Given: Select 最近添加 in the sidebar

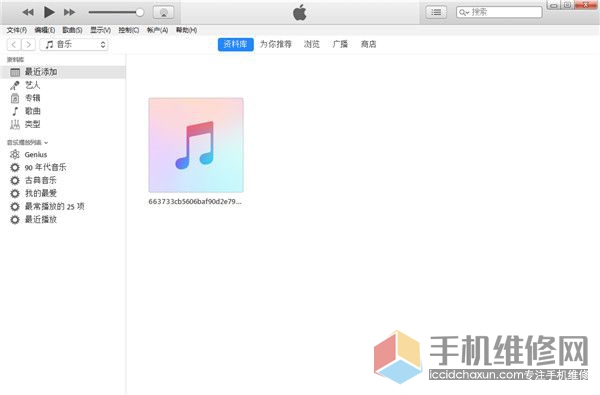Looking at the screenshot, I should pos(63,72).
